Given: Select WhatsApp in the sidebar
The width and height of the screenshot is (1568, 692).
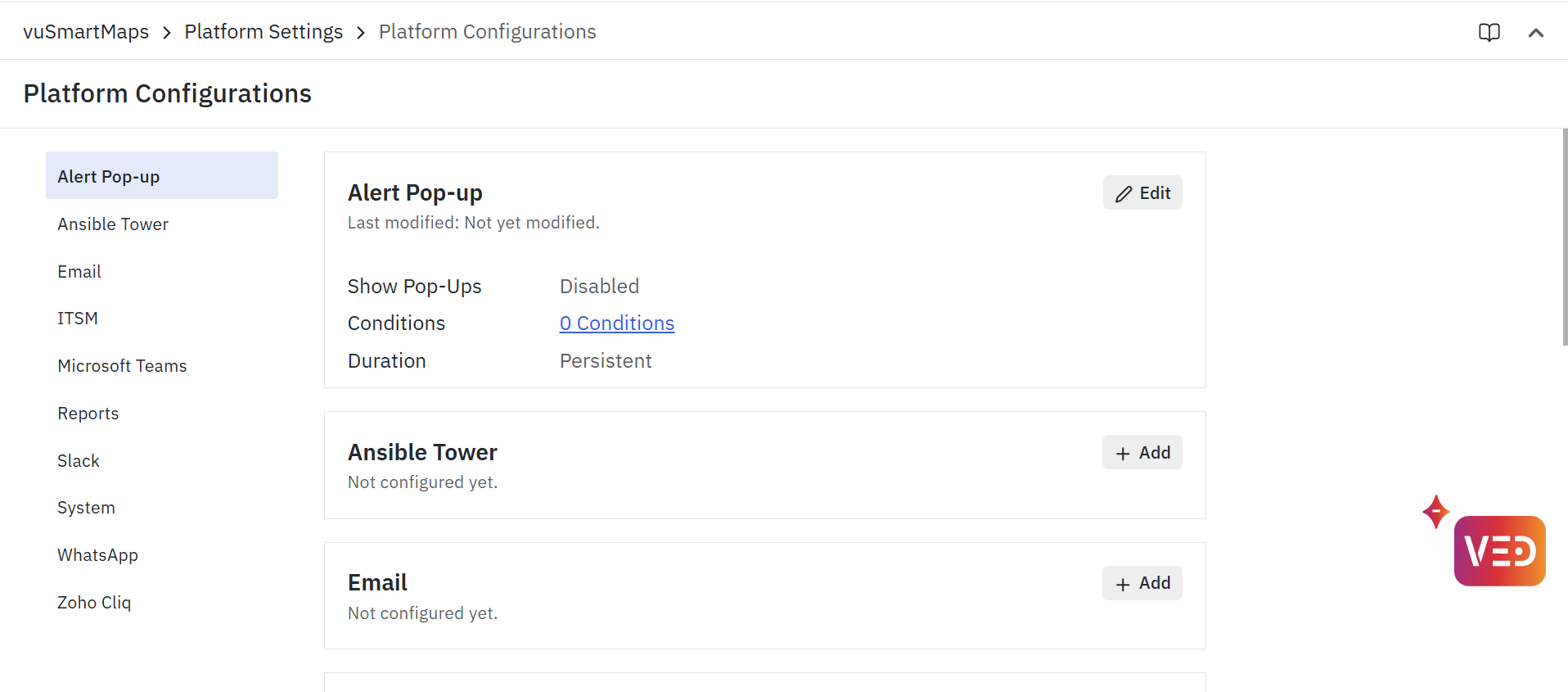Looking at the screenshot, I should [x=97, y=555].
